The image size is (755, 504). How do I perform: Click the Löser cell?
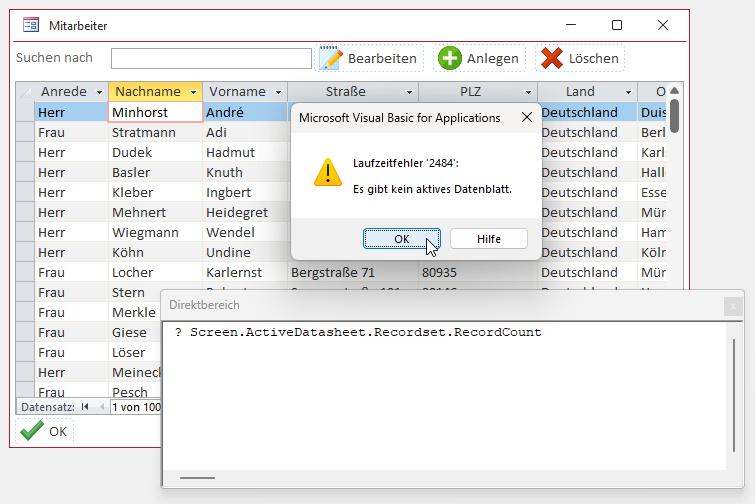pos(135,352)
